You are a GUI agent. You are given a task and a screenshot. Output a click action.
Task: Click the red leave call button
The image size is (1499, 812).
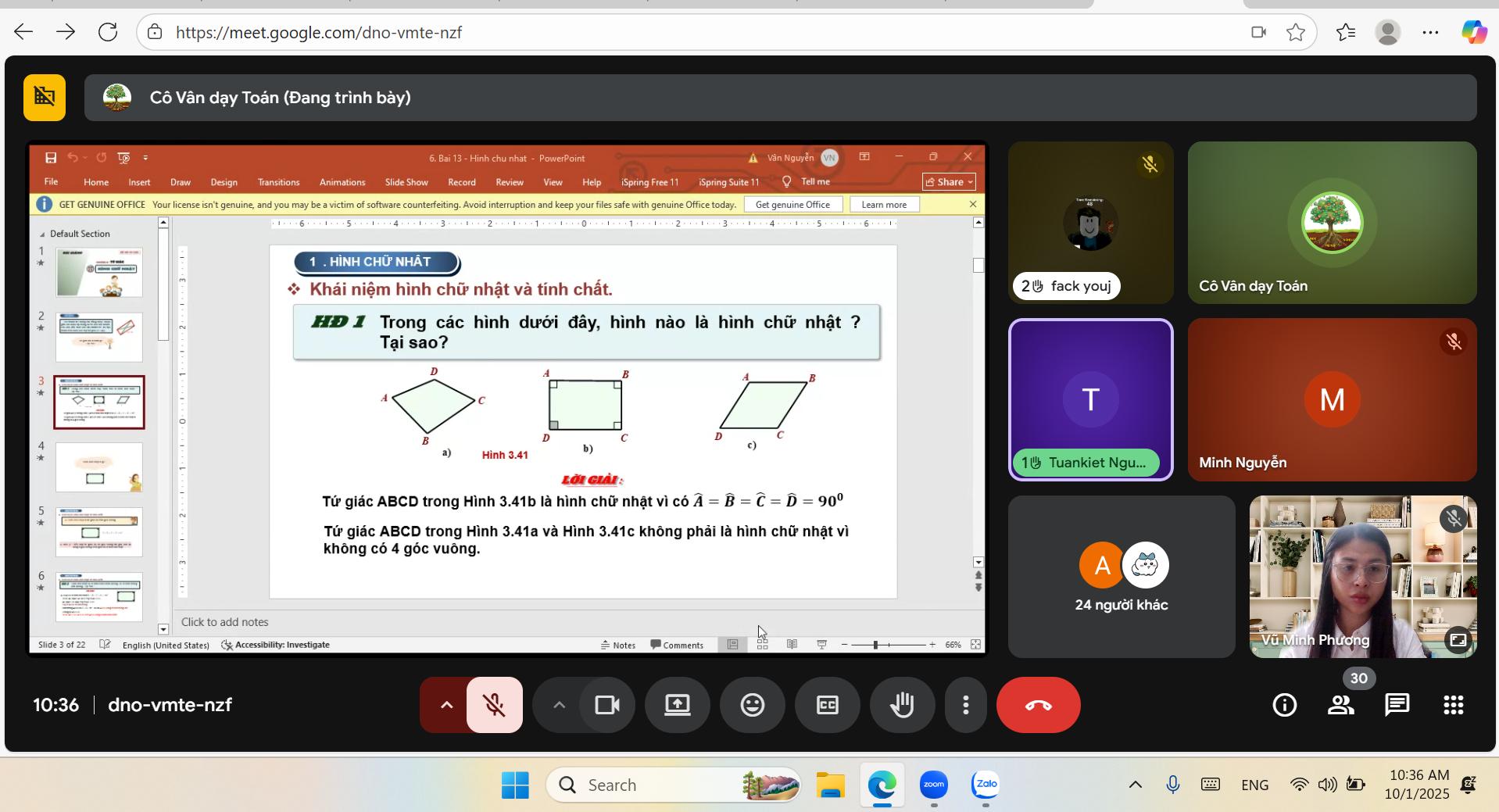1038,705
